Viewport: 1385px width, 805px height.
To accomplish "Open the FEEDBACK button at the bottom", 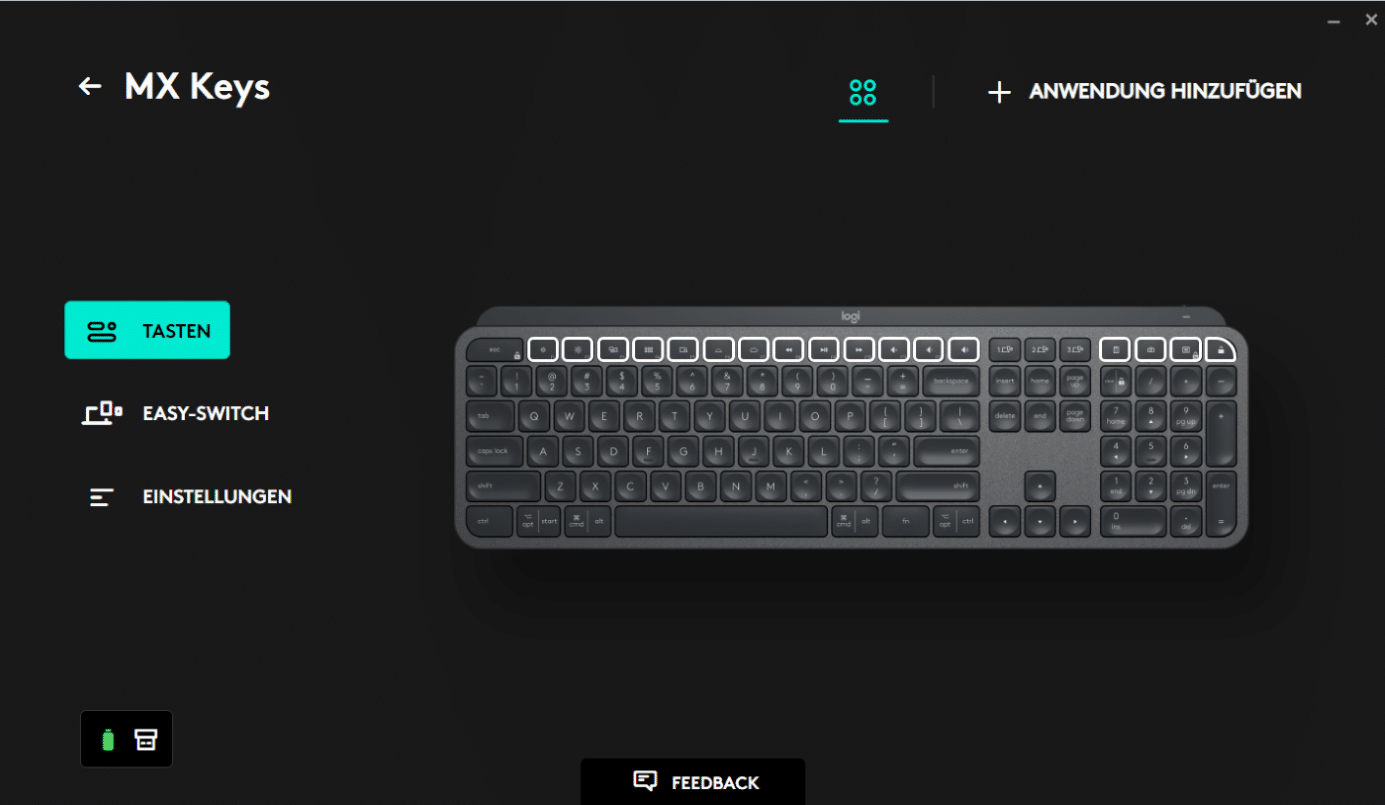I will (x=693, y=782).
